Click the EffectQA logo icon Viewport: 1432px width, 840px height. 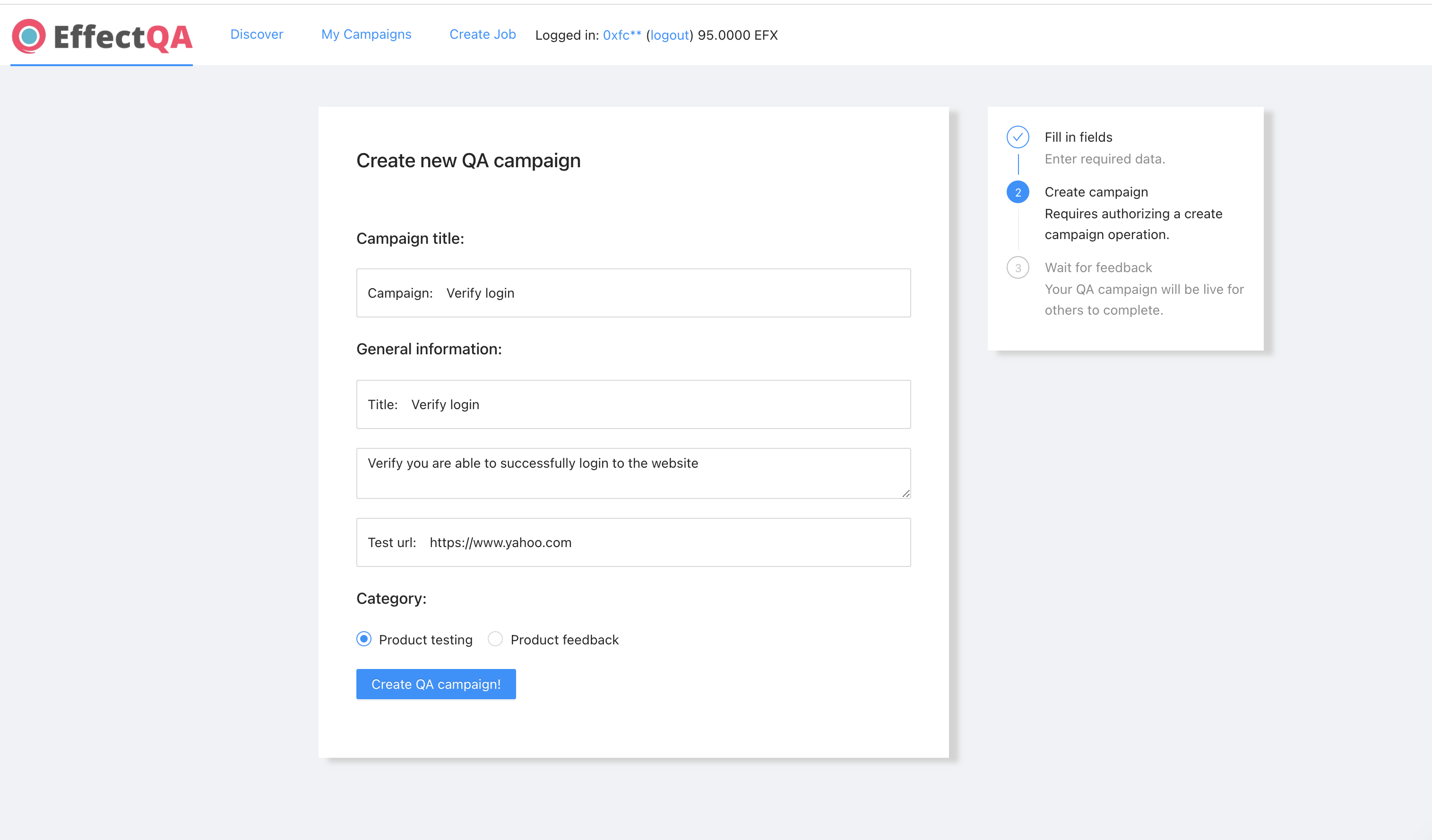29,36
